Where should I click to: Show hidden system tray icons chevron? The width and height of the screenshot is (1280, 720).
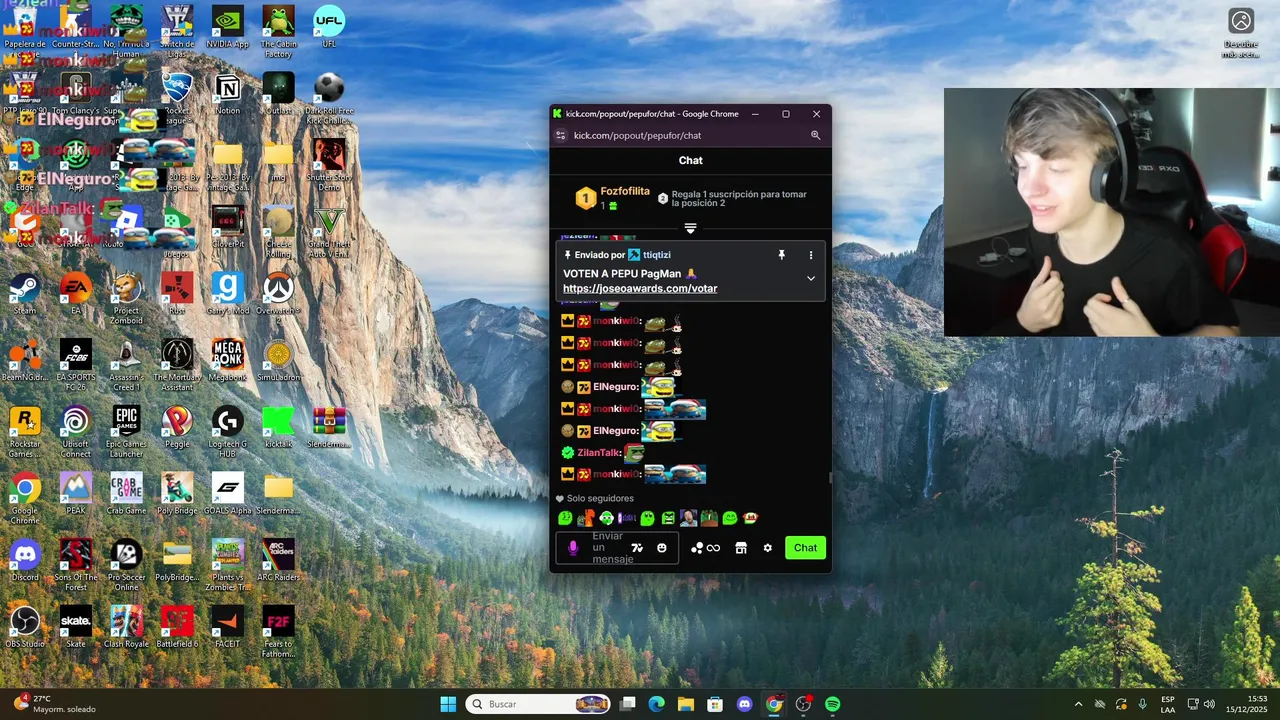pyautogui.click(x=1078, y=704)
